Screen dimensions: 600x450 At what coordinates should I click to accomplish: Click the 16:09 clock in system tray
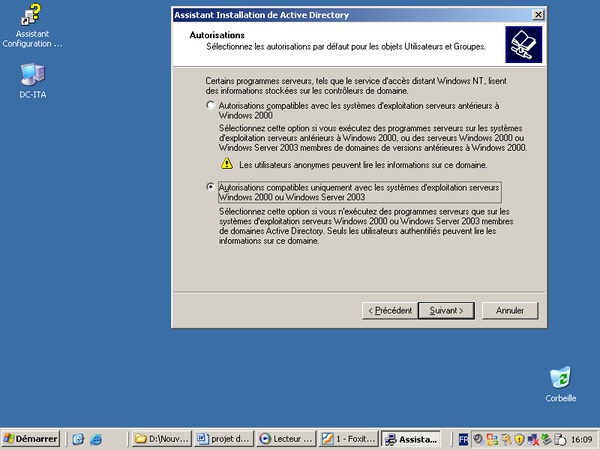[581, 439]
